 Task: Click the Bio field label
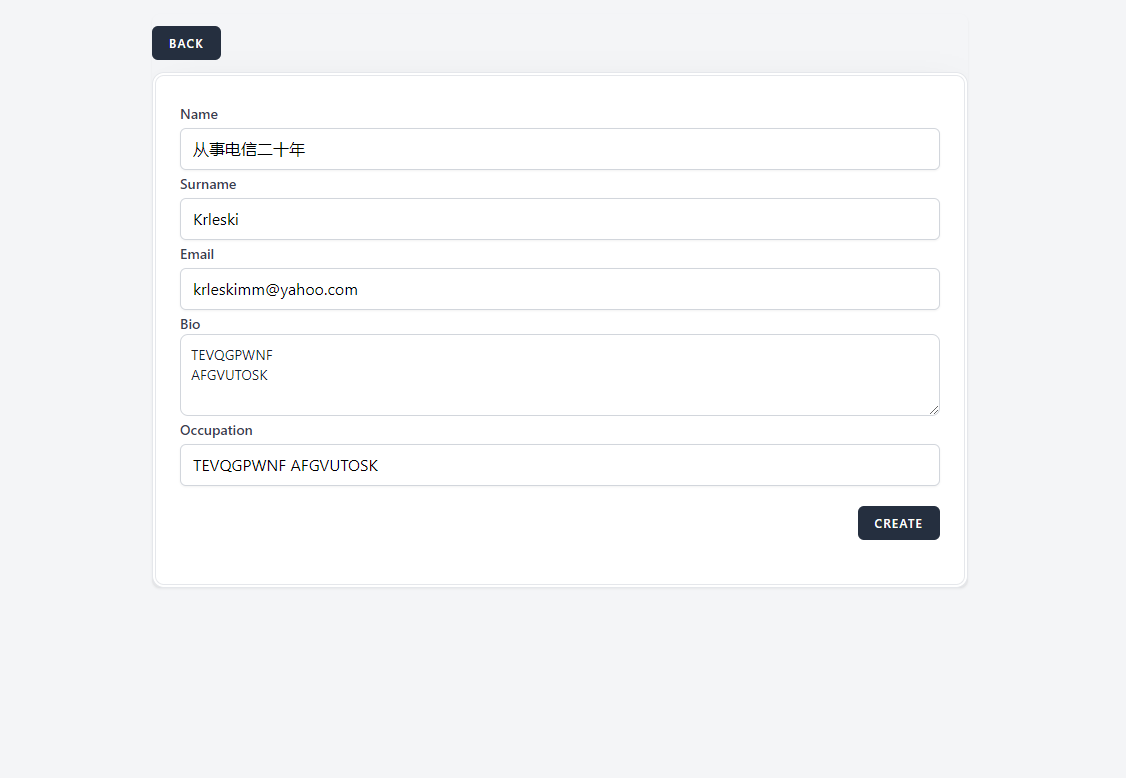click(190, 324)
